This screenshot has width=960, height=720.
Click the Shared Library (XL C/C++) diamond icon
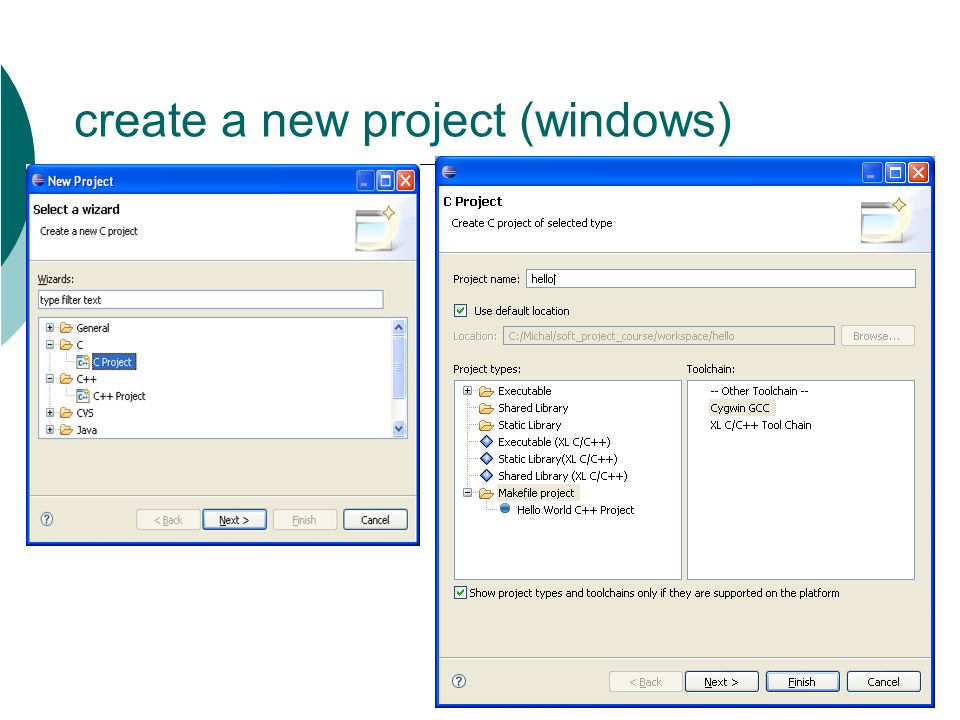tap(486, 476)
